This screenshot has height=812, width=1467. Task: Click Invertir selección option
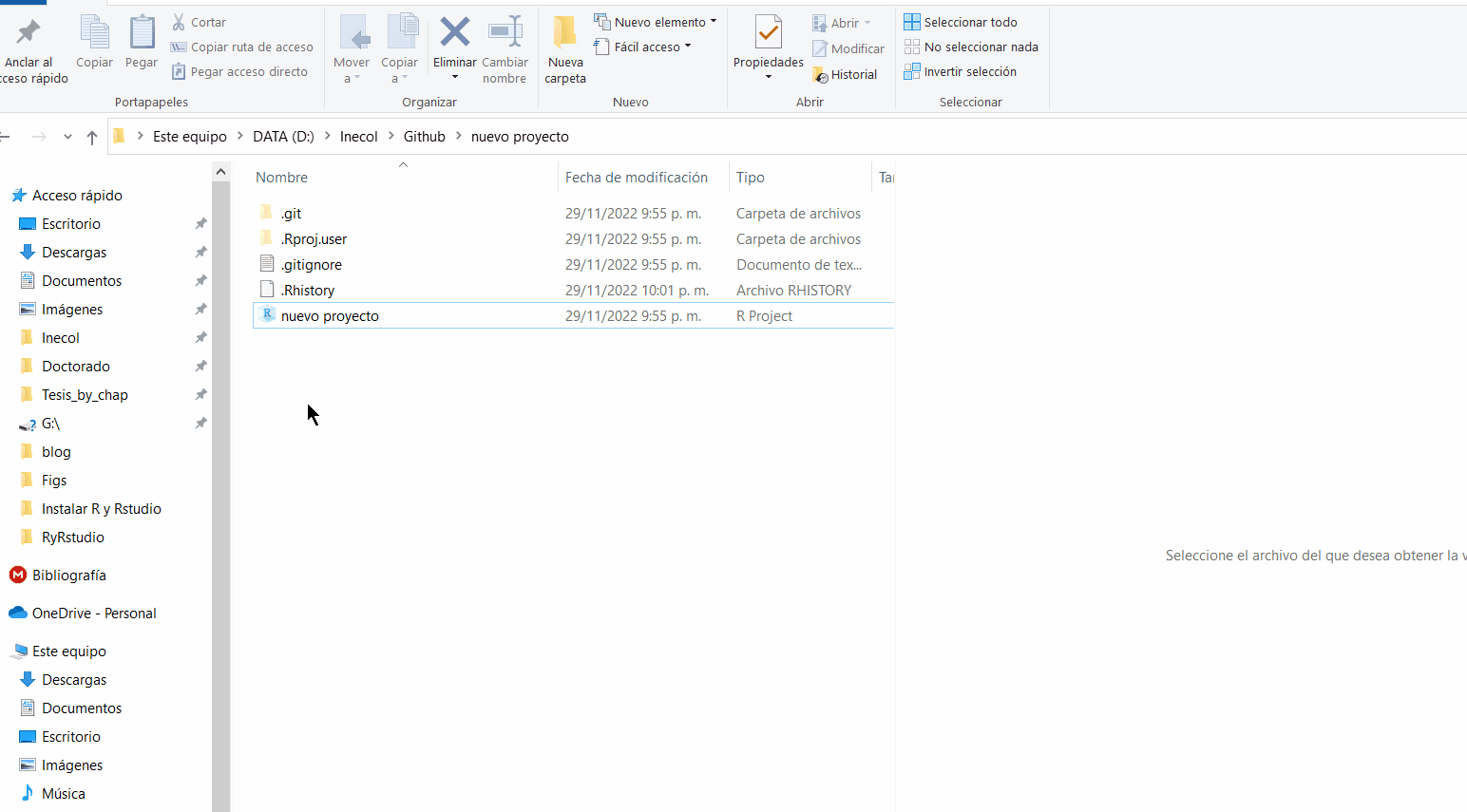(x=961, y=72)
